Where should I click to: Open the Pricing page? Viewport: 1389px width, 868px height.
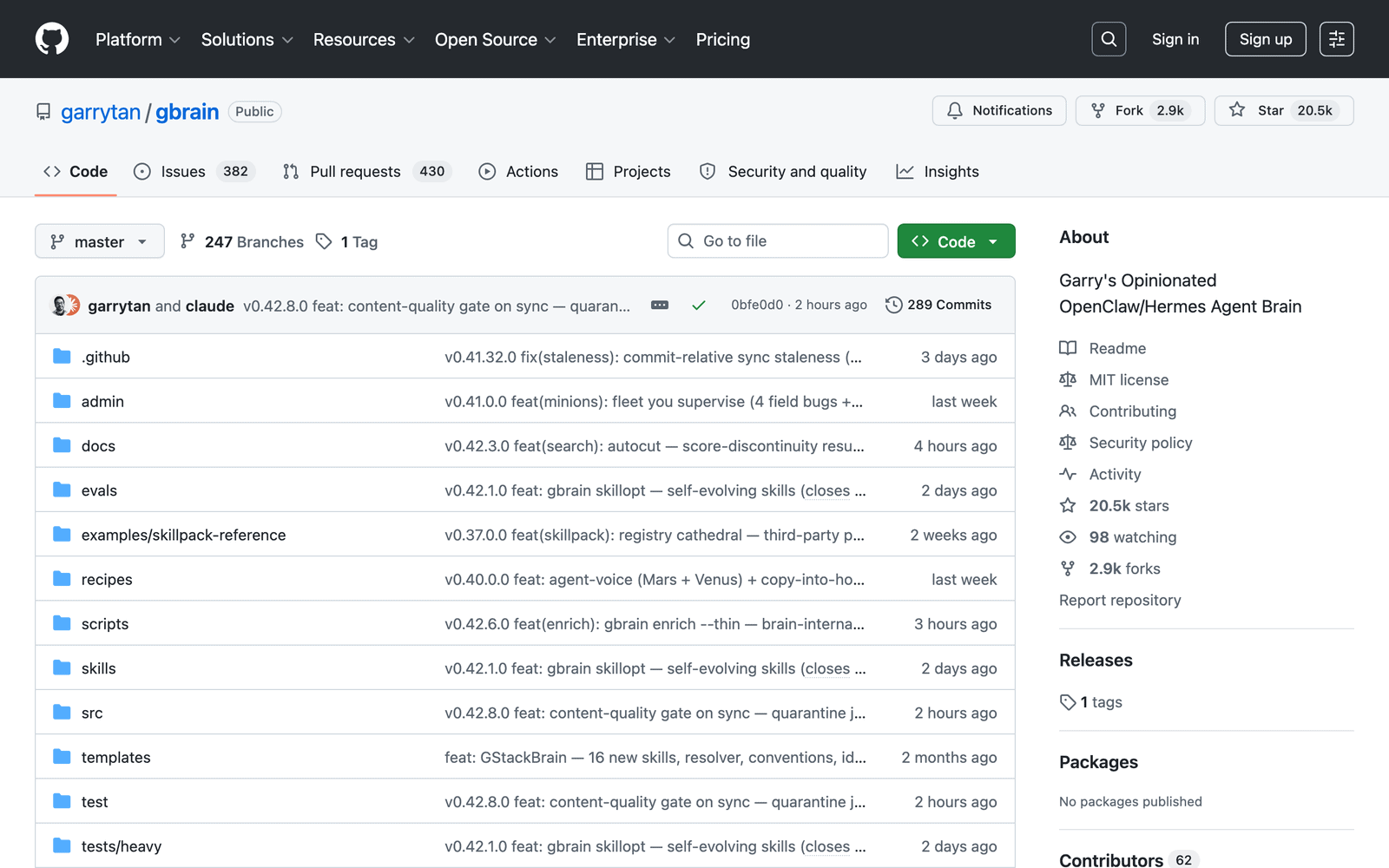[723, 39]
